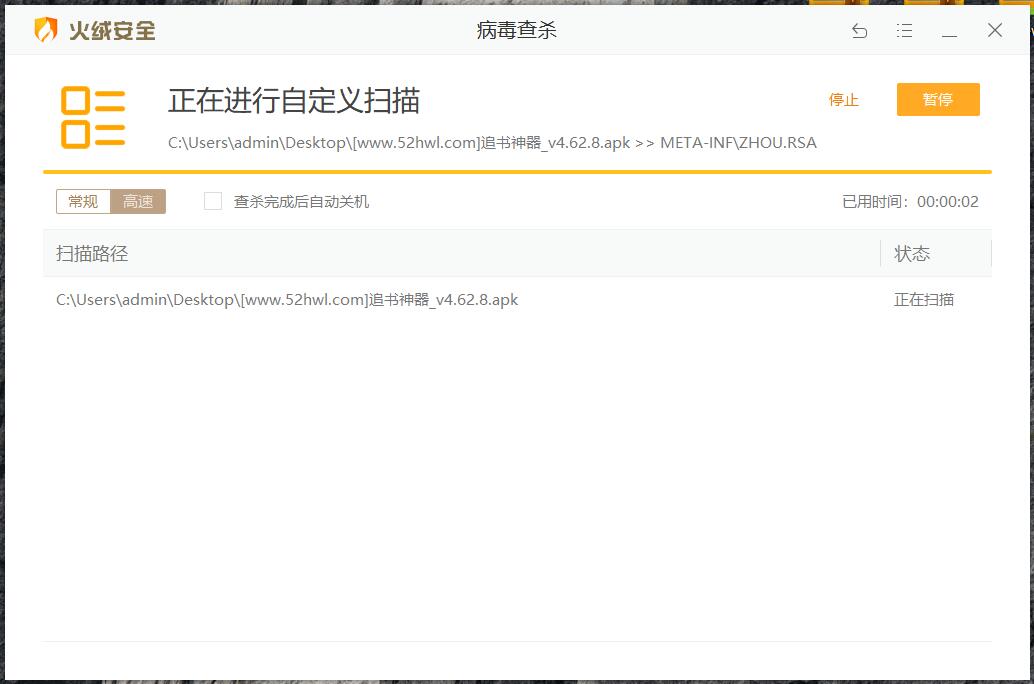Open the task list icon in the title bar
Image resolution: width=1034 pixels, height=684 pixels.
904,31
